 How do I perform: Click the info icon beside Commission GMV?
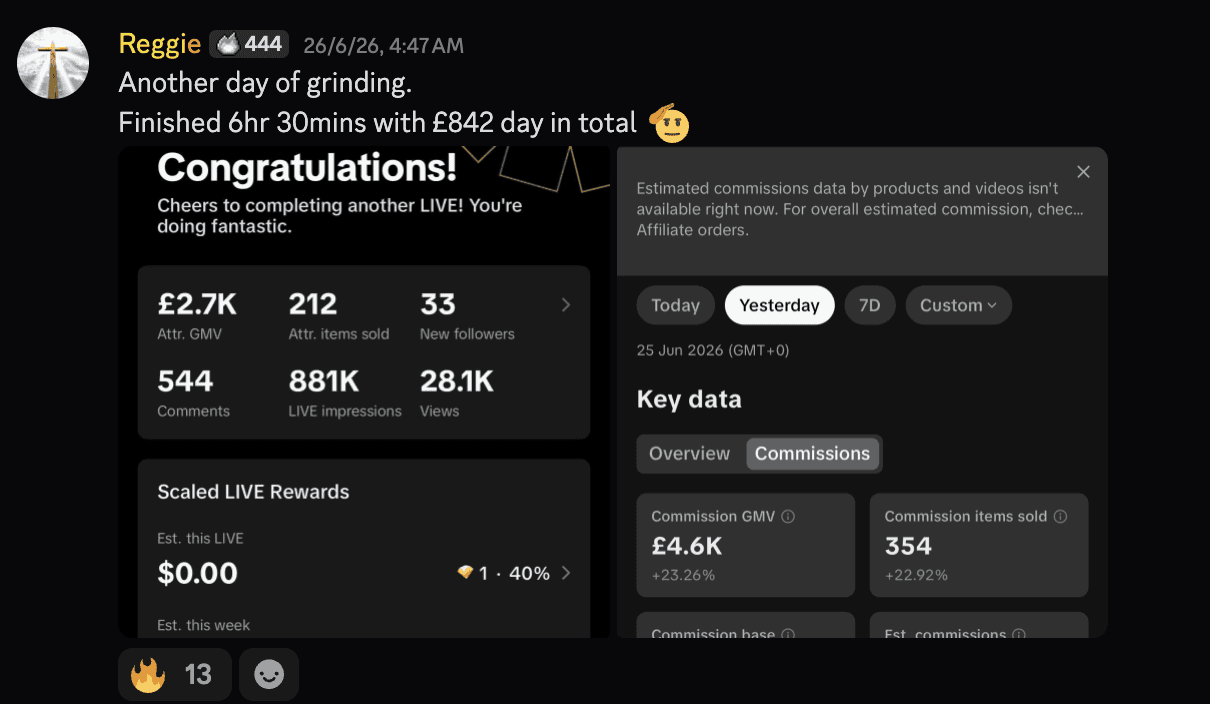(x=788, y=517)
